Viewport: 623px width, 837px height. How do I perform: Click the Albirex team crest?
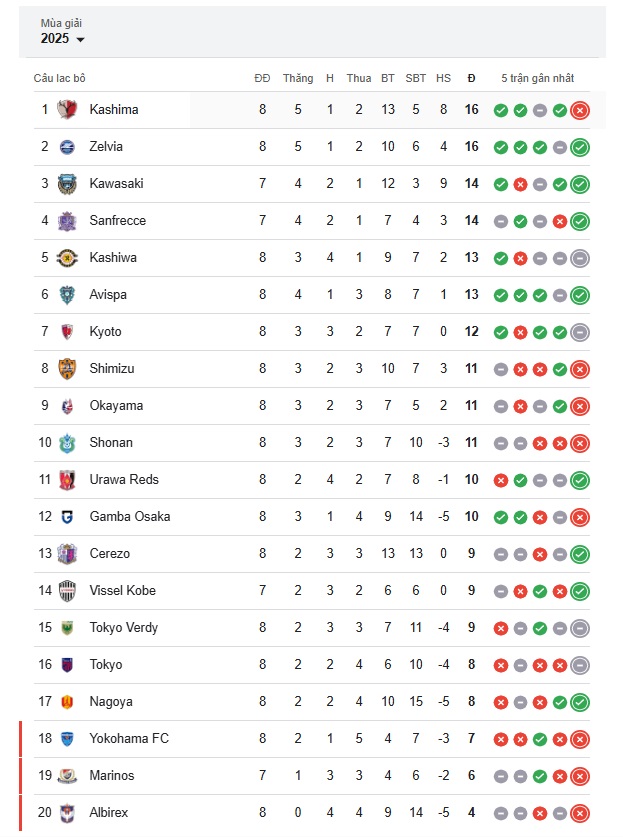67,813
